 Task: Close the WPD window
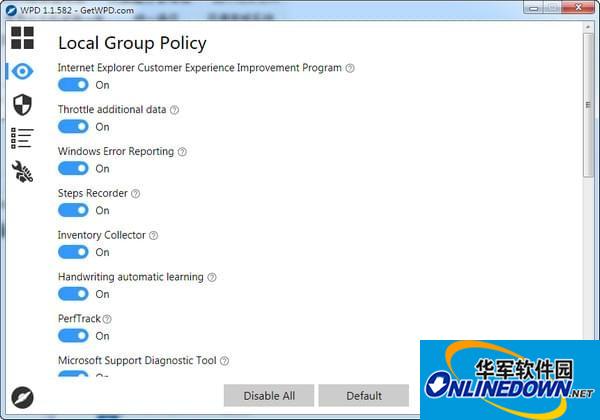coord(578,8)
